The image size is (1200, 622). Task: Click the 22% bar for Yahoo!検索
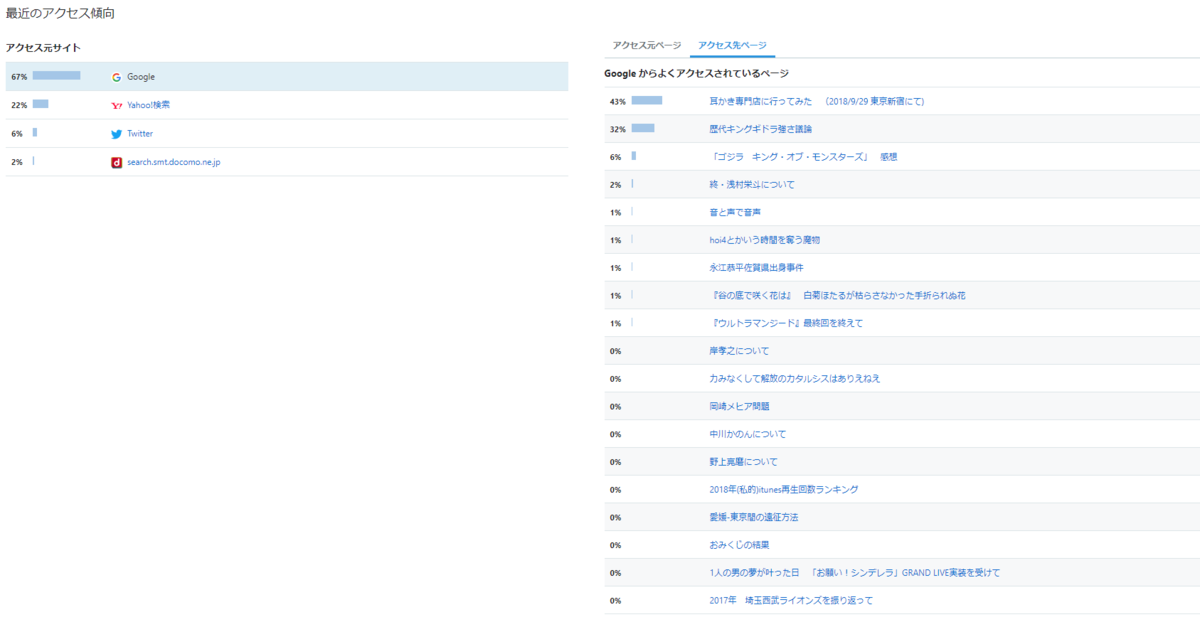click(40, 104)
